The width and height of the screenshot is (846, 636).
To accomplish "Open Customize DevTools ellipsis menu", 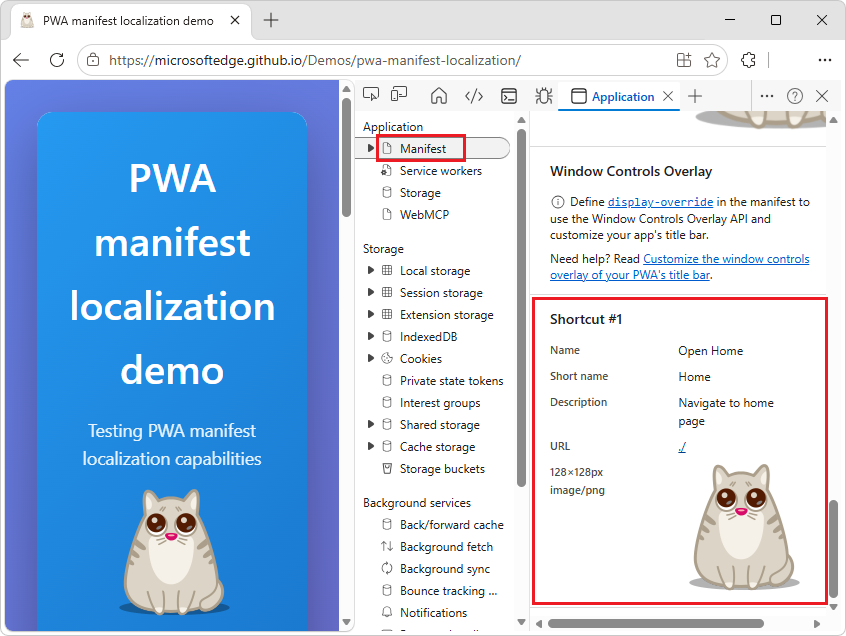I will (x=767, y=96).
